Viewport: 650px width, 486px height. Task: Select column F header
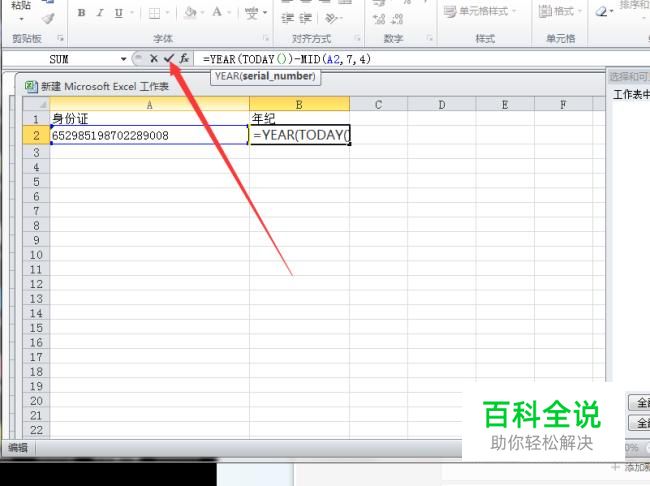tap(563, 104)
